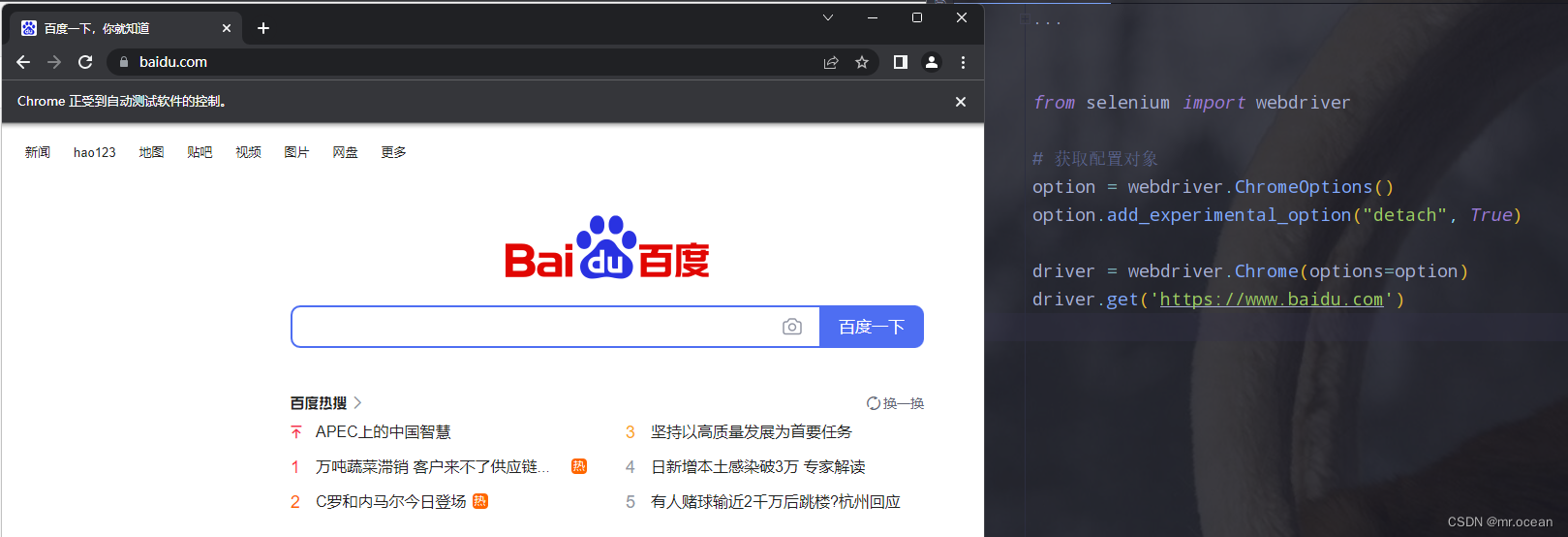Bookmark this page with the star icon
The width and height of the screenshot is (1568, 537).
tap(862, 62)
